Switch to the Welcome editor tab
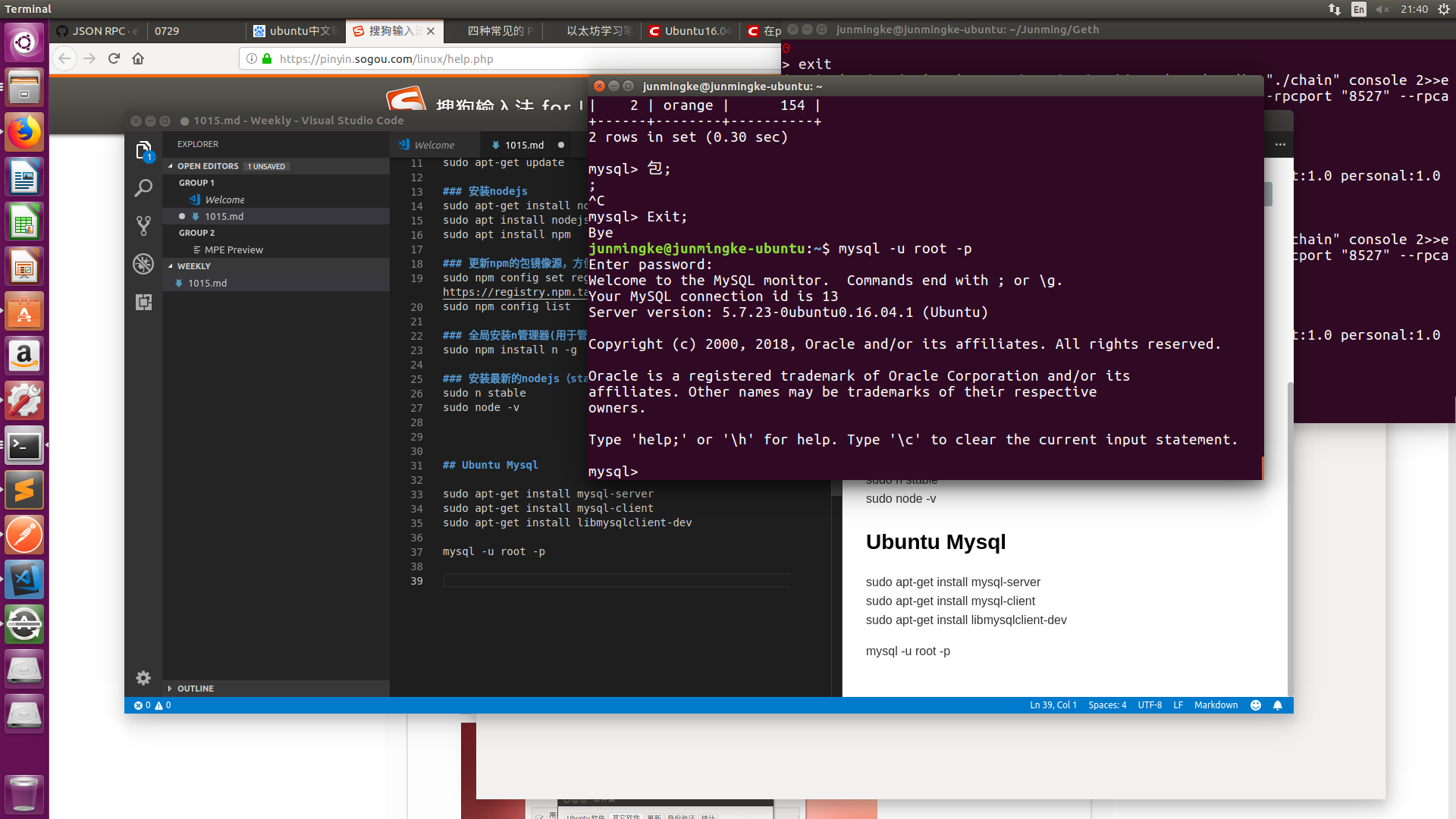 [434, 145]
